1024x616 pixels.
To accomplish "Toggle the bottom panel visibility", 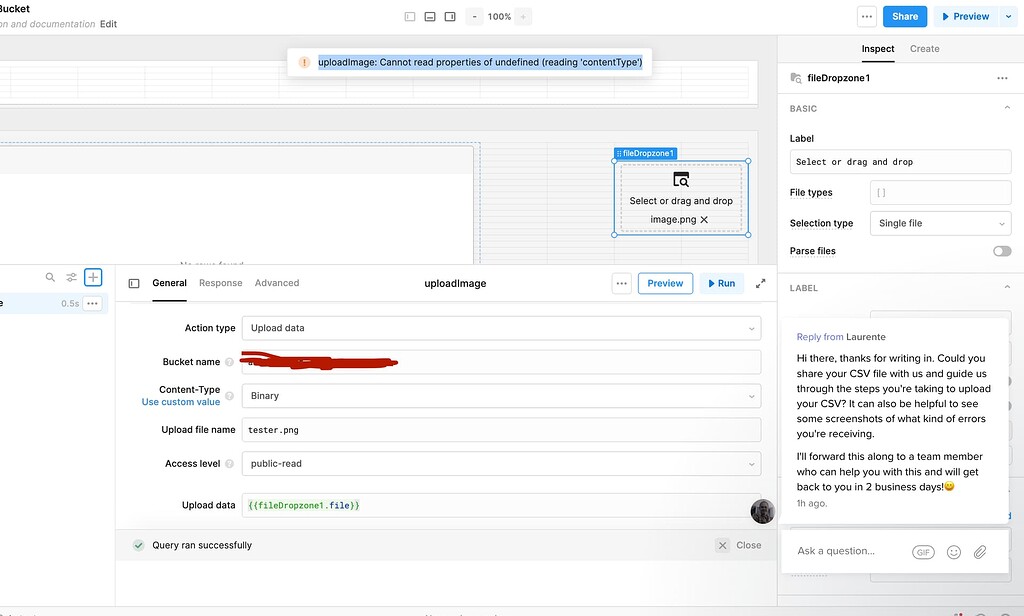I will click(430, 16).
